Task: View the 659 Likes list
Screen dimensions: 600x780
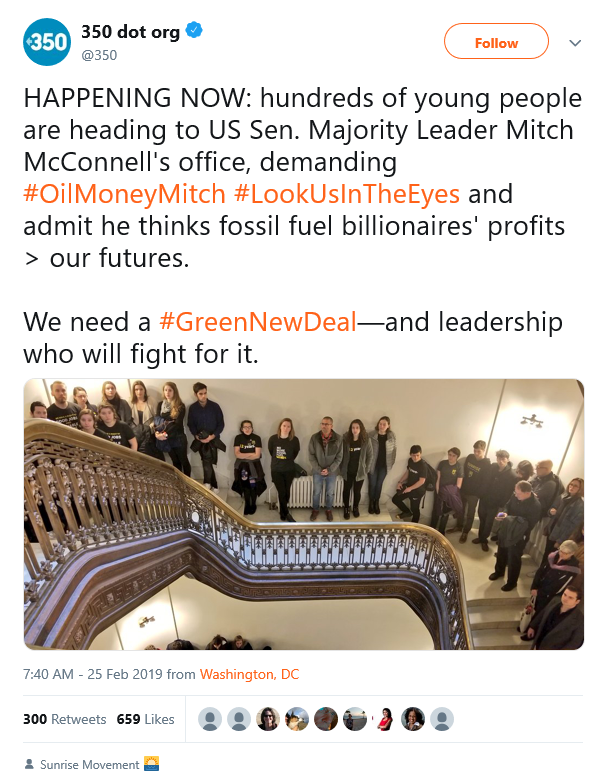Action: coord(145,719)
